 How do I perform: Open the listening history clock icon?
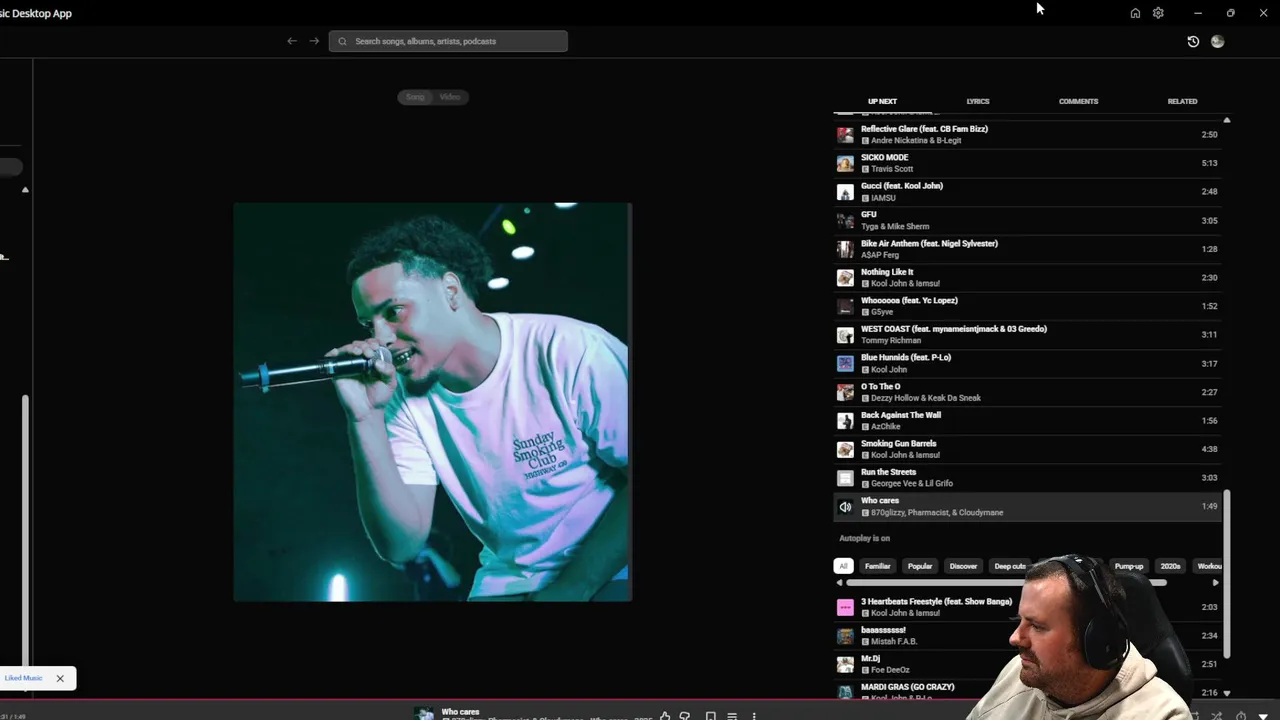(1193, 41)
